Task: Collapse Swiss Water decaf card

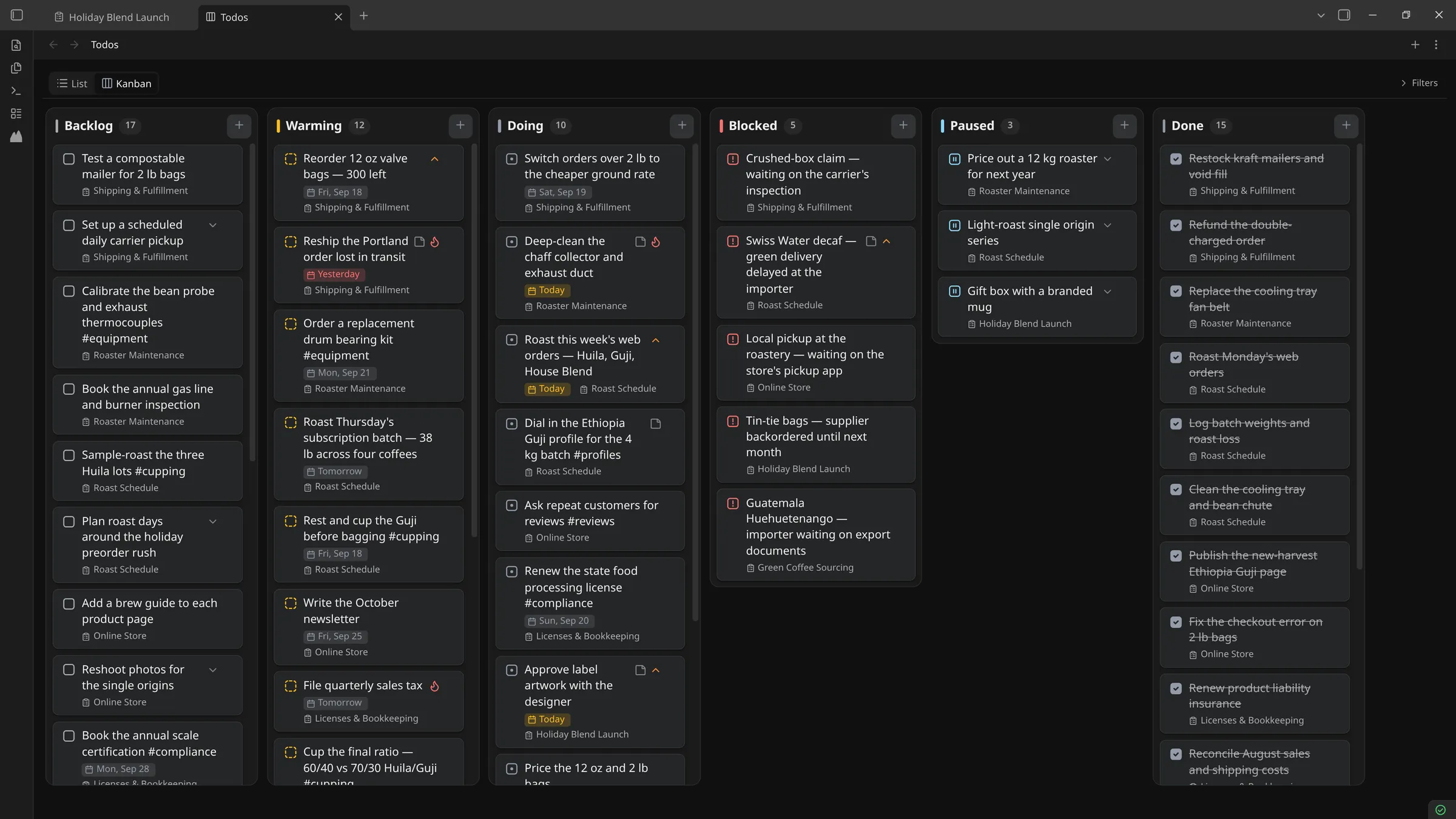Action: click(x=886, y=241)
